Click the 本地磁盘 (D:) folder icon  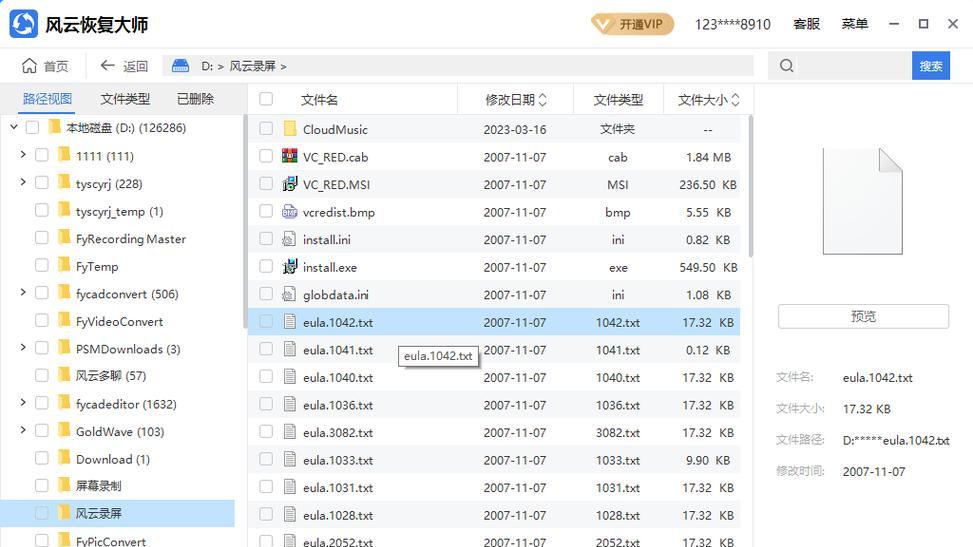point(55,127)
